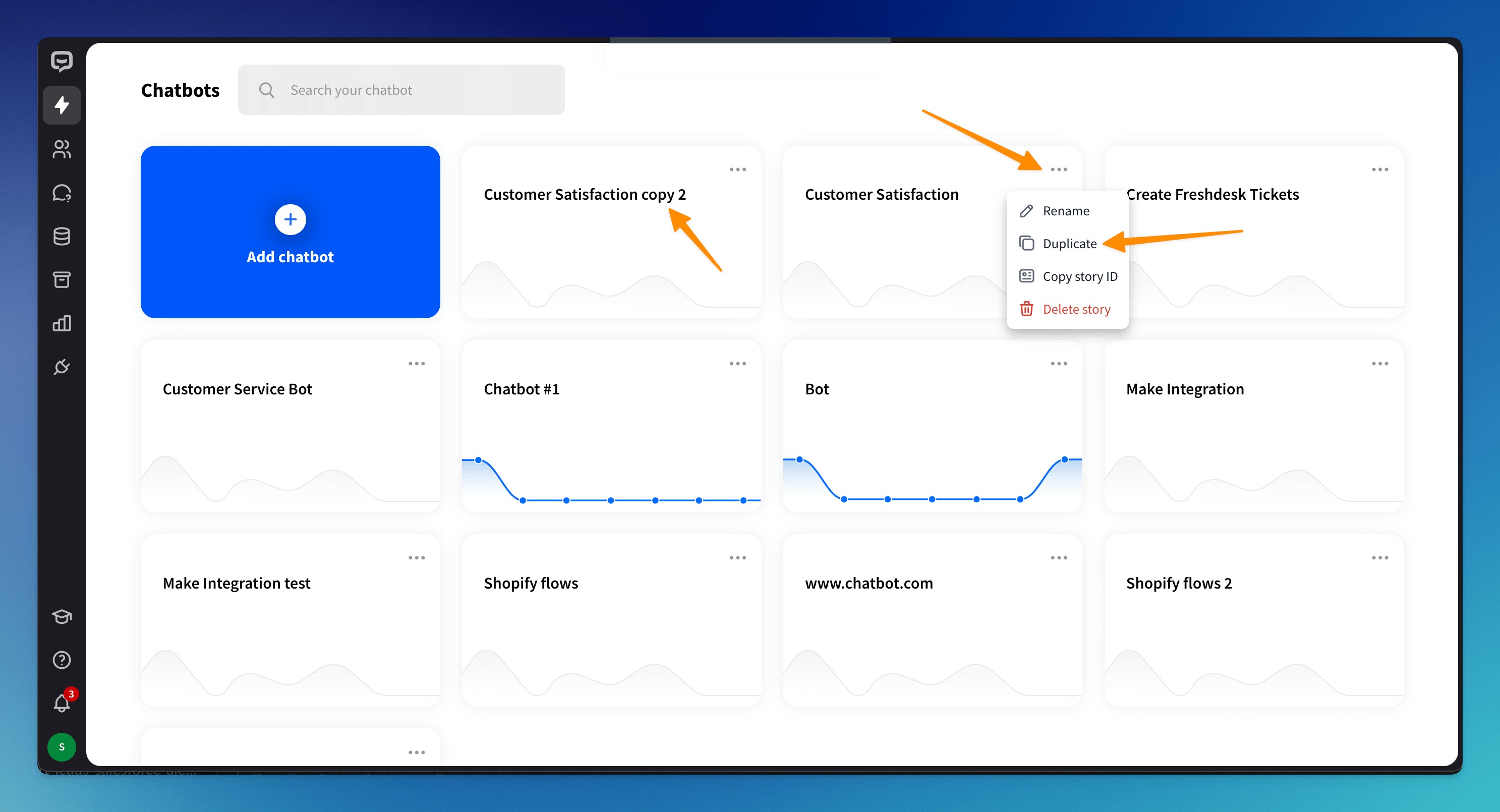Open three-dot menu on Make Integration card
Screen dimensions: 1500x812
click(1379, 364)
